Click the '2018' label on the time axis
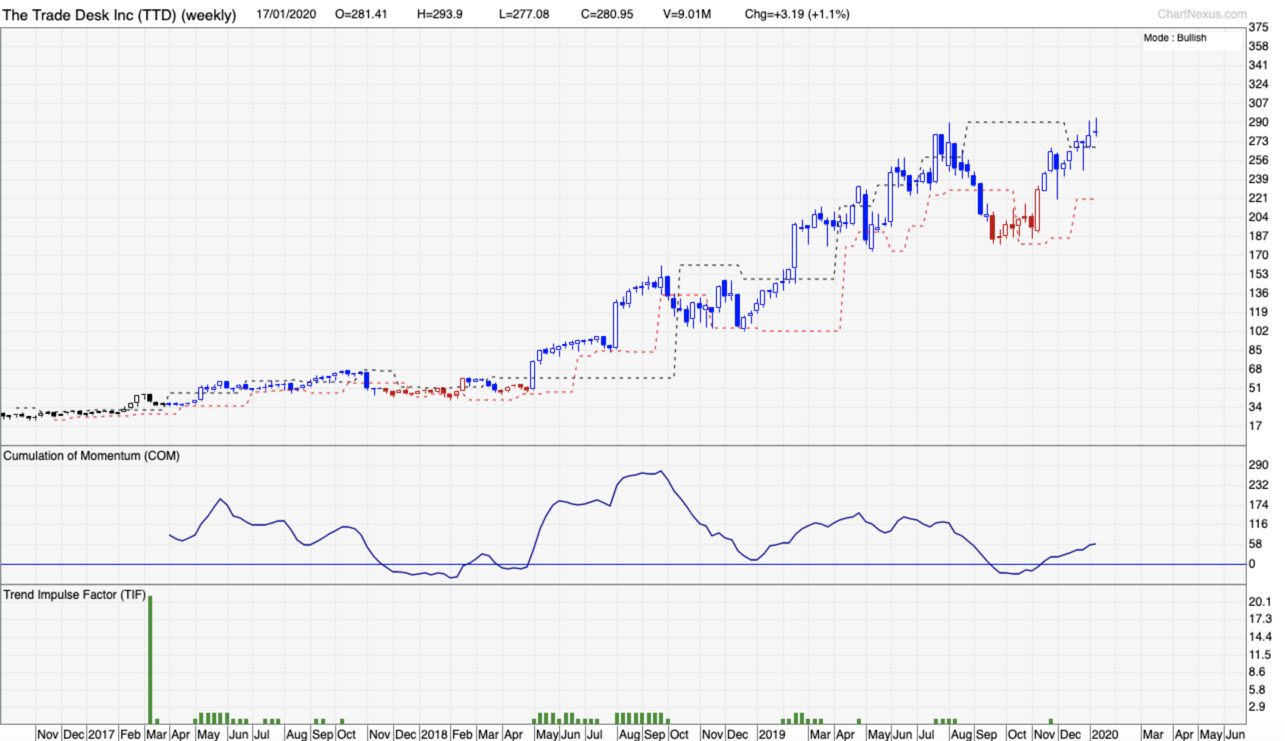The width and height of the screenshot is (1285, 741). pyautogui.click(x=432, y=733)
